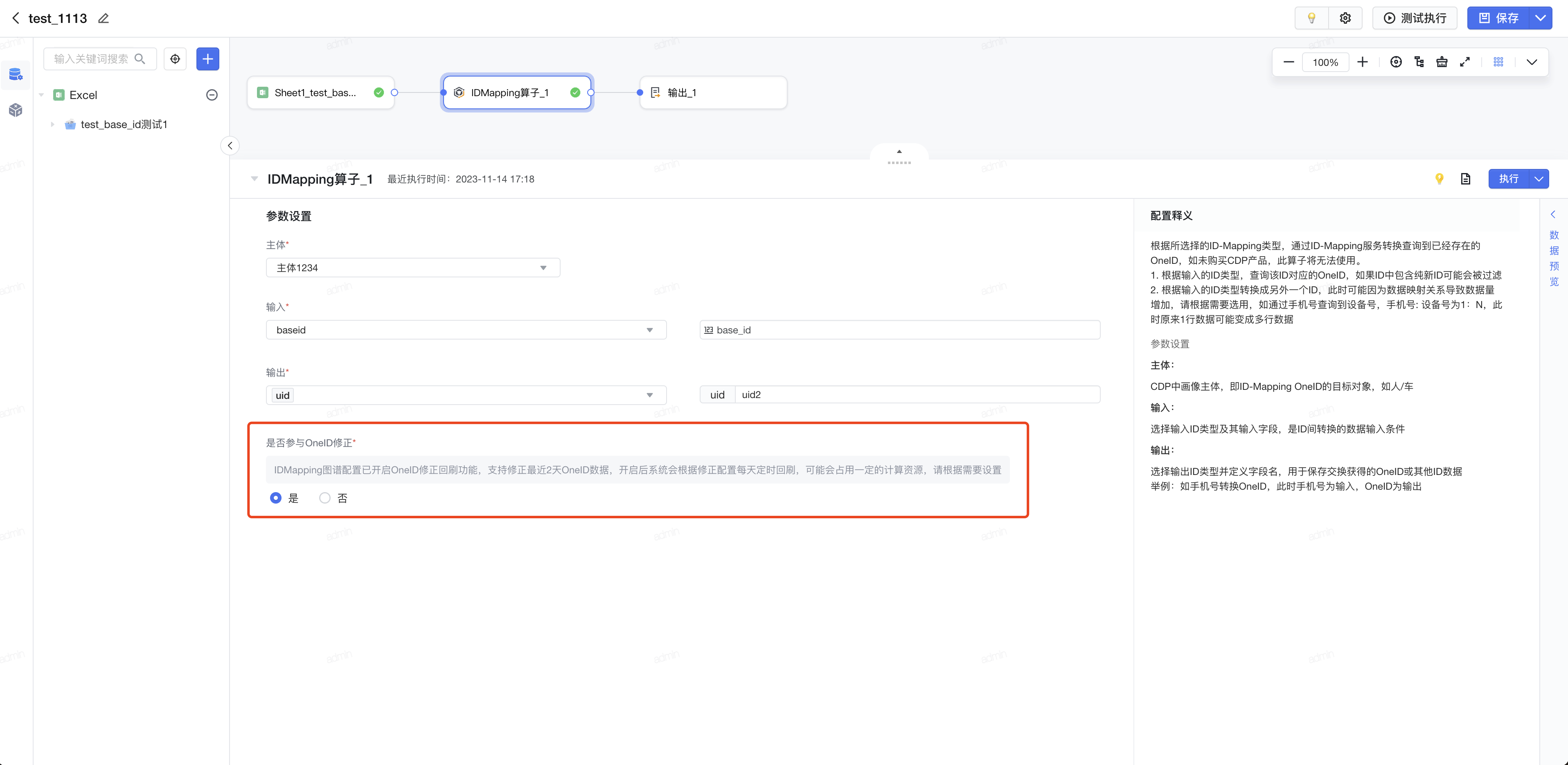
Task: Zoom in the canvas with the plus button
Action: pos(1363,62)
